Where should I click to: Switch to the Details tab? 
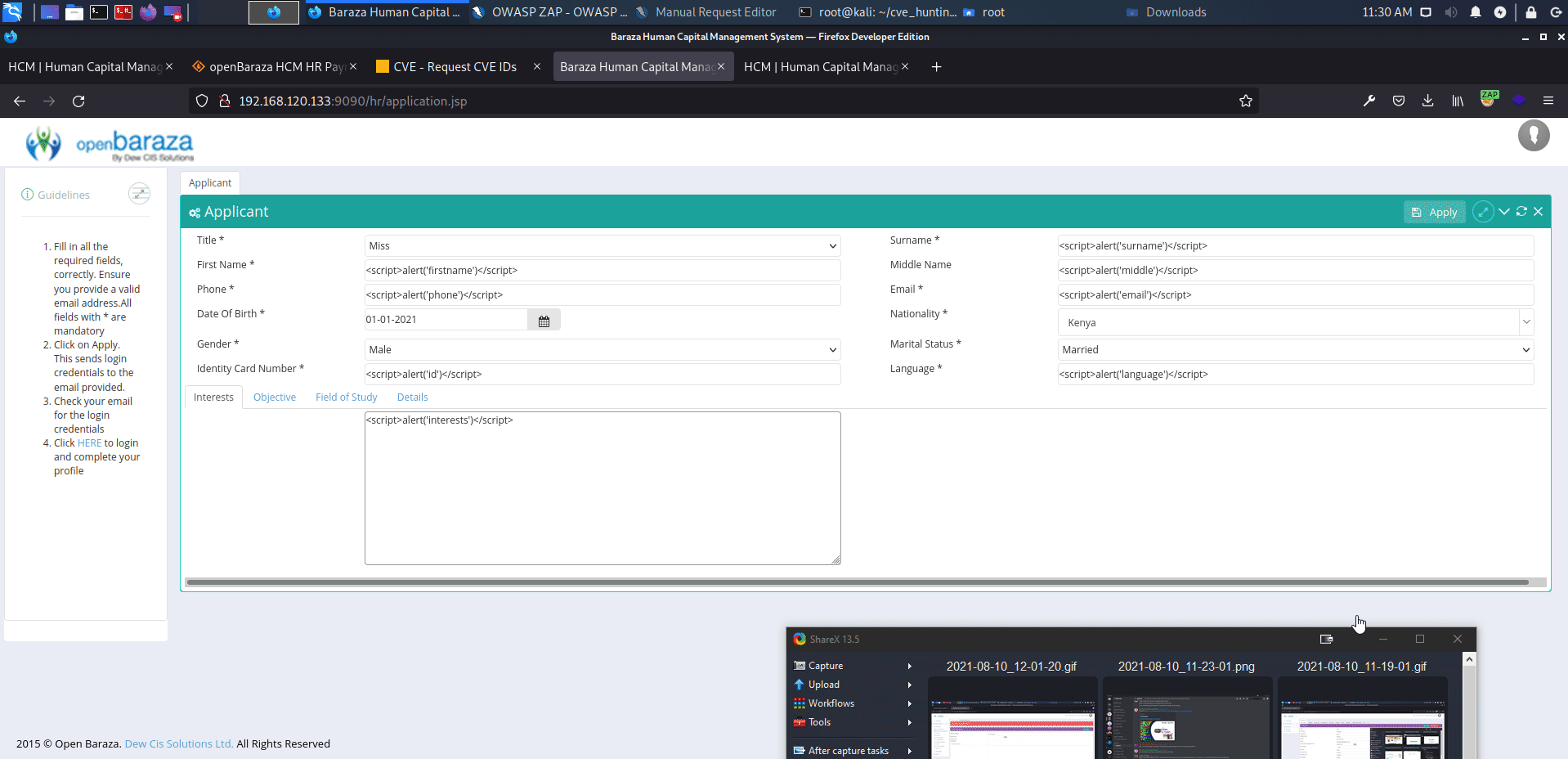(x=412, y=397)
